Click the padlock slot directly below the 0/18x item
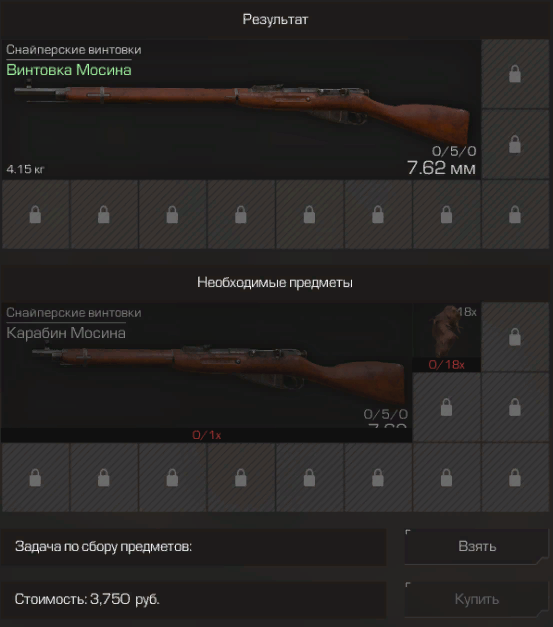 [446, 407]
